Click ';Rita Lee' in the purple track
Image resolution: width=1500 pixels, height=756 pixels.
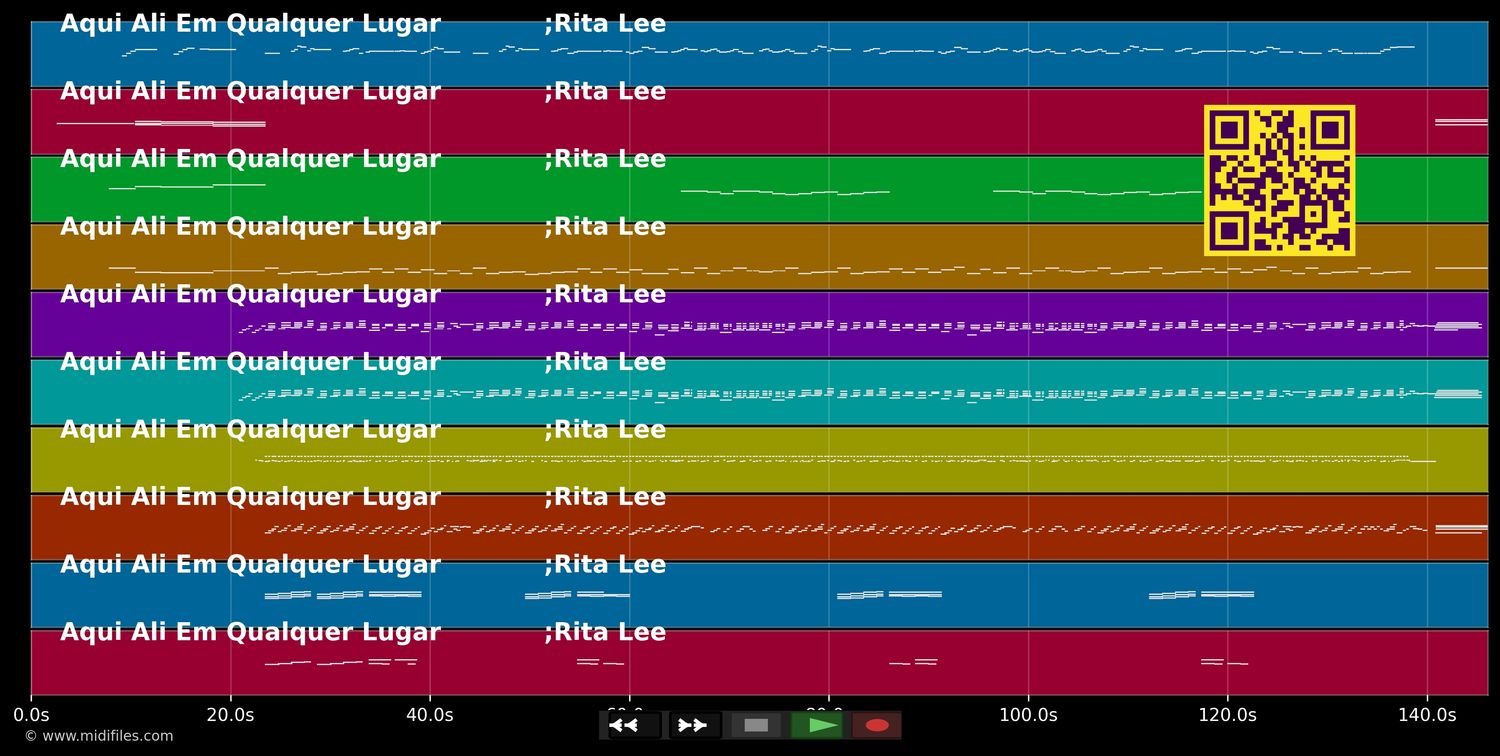tap(605, 294)
